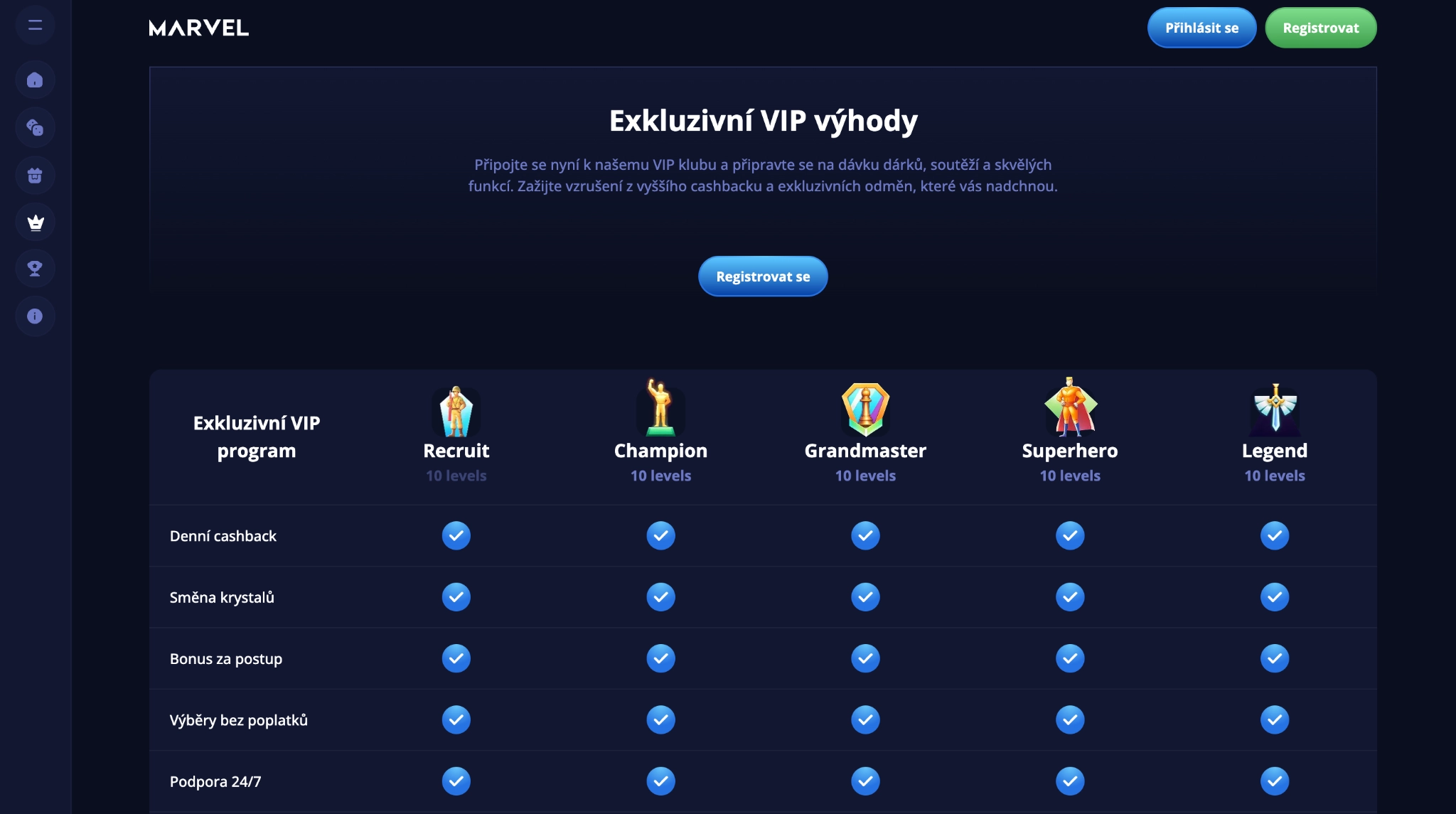Click Přihlásit se login button
Viewport: 1456px width, 814px height.
pyautogui.click(x=1202, y=28)
